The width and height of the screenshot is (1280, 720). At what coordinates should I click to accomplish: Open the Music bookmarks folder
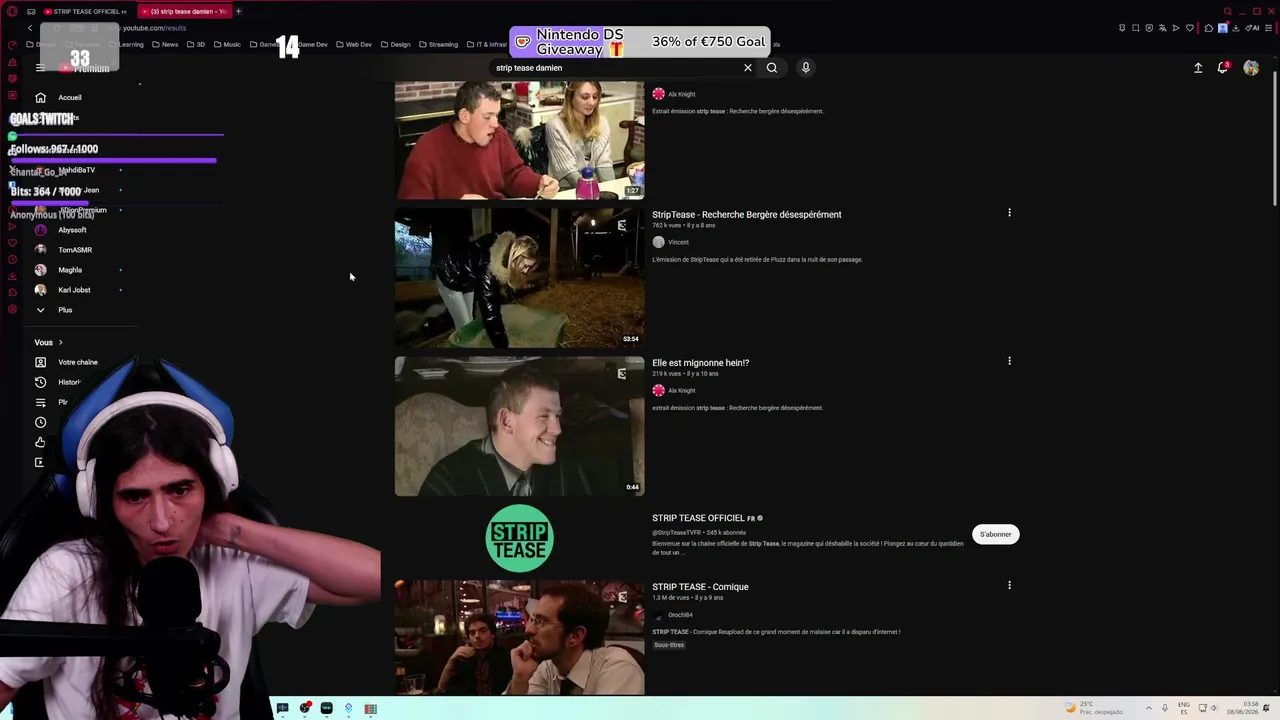(227, 44)
